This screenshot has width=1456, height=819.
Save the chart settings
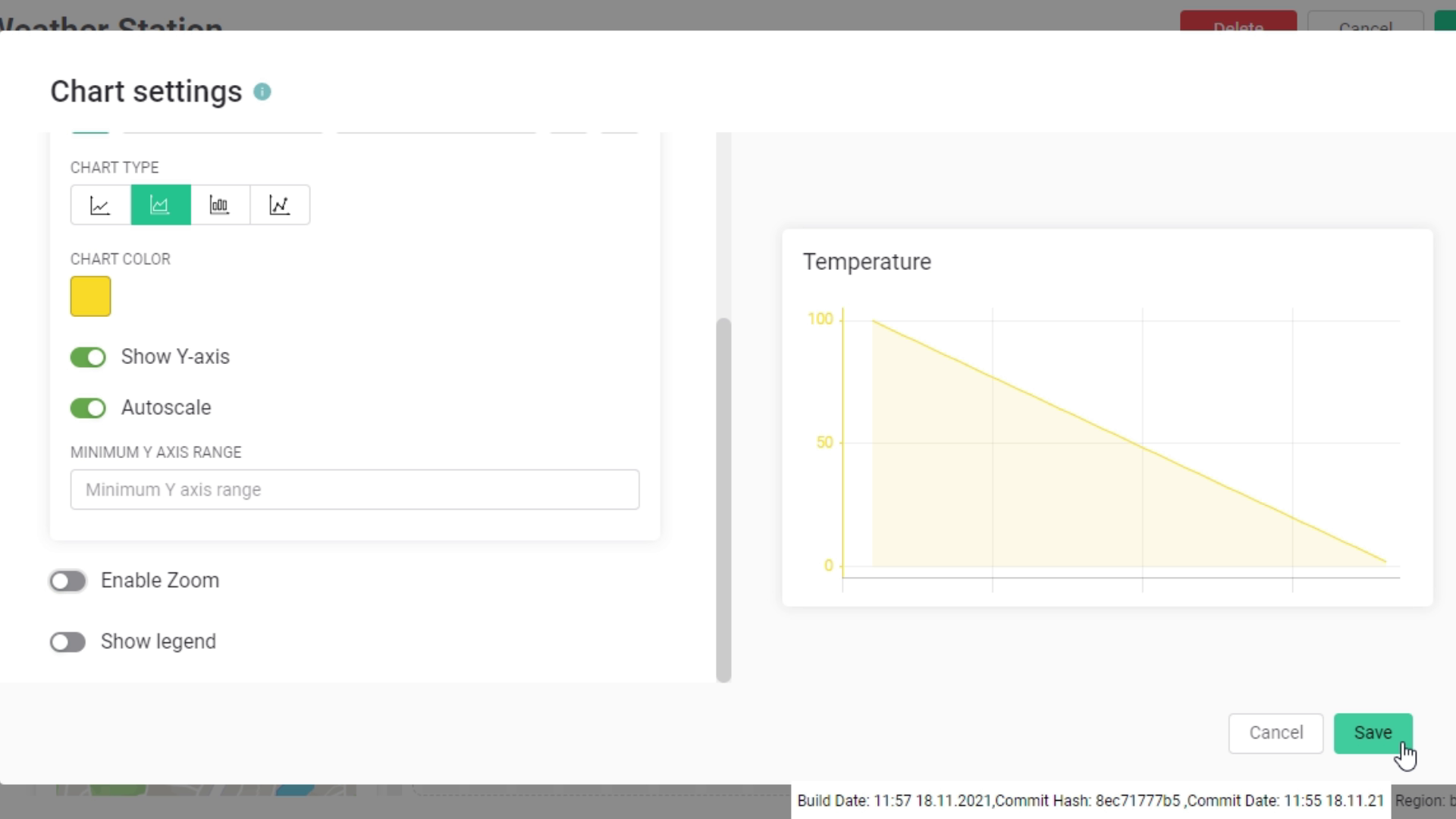(1373, 733)
